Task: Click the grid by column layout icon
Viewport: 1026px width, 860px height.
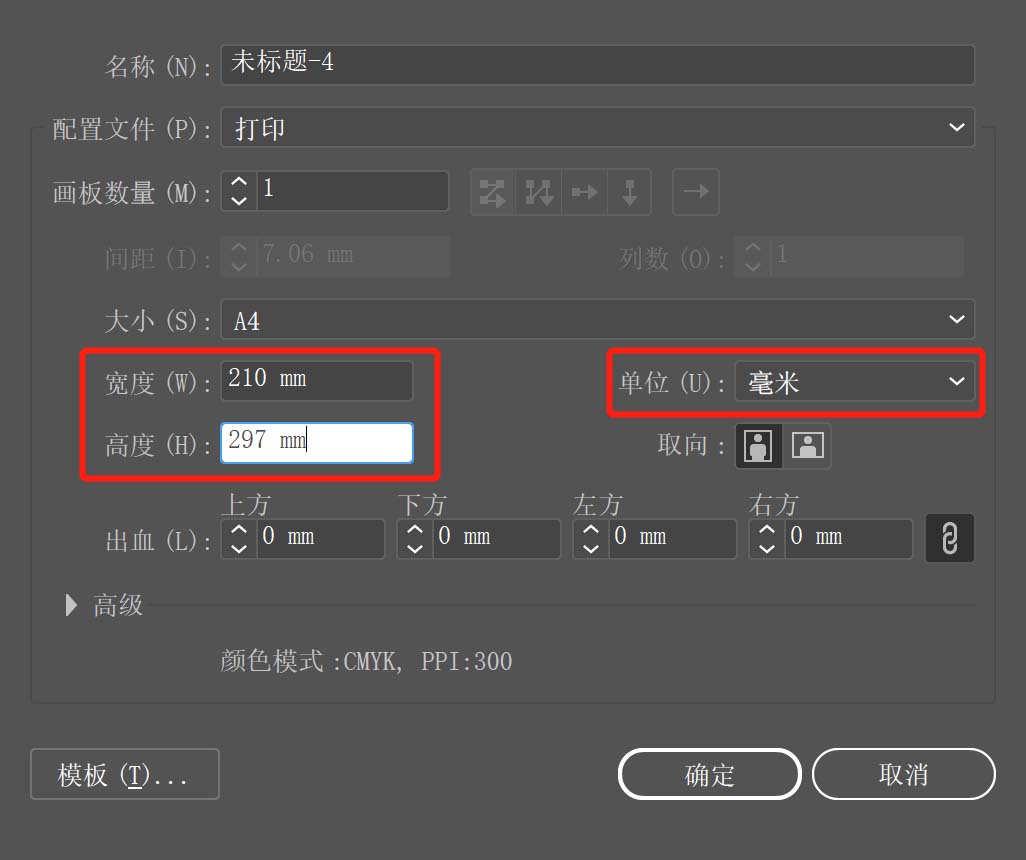Action: (539, 192)
